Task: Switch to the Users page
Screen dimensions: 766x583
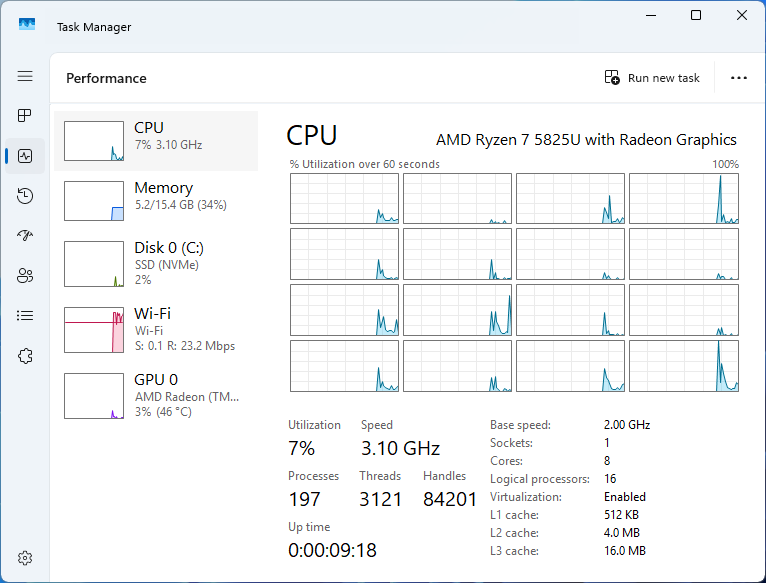Action: (25, 276)
